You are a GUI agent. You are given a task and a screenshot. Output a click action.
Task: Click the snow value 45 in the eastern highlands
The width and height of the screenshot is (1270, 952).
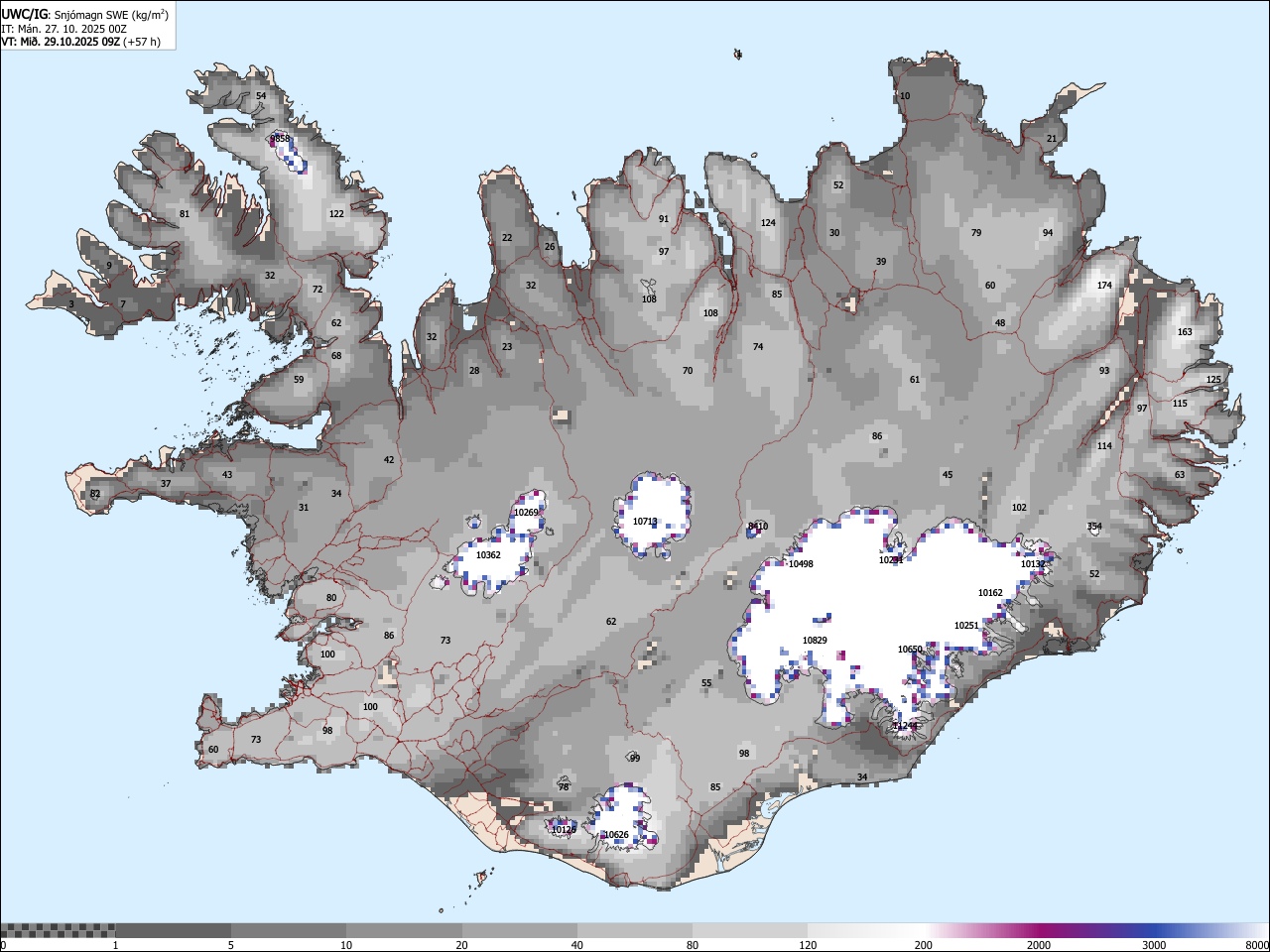[x=948, y=475]
